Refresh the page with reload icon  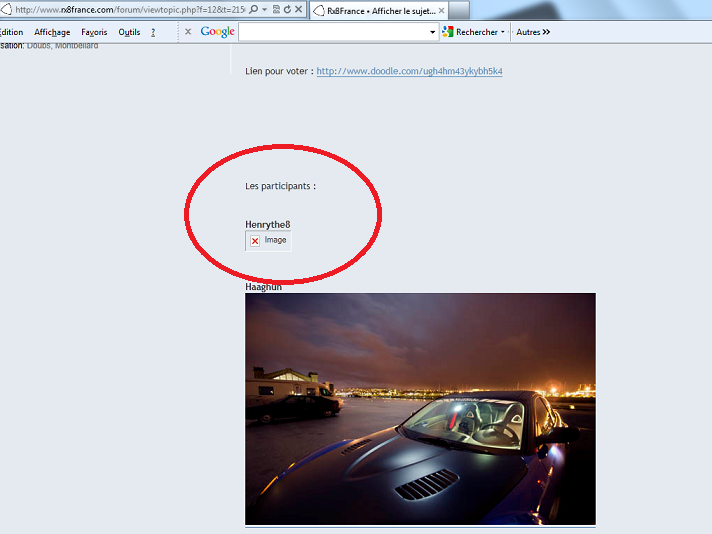287,9
